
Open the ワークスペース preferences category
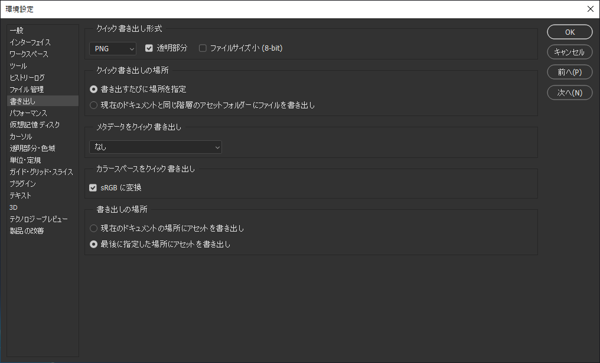coord(29,54)
